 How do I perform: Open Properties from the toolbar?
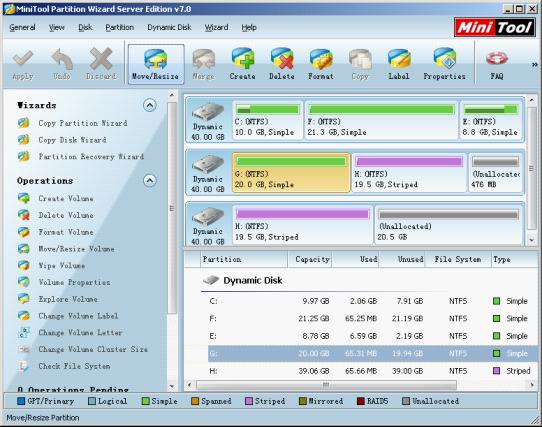tap(445, 64)
